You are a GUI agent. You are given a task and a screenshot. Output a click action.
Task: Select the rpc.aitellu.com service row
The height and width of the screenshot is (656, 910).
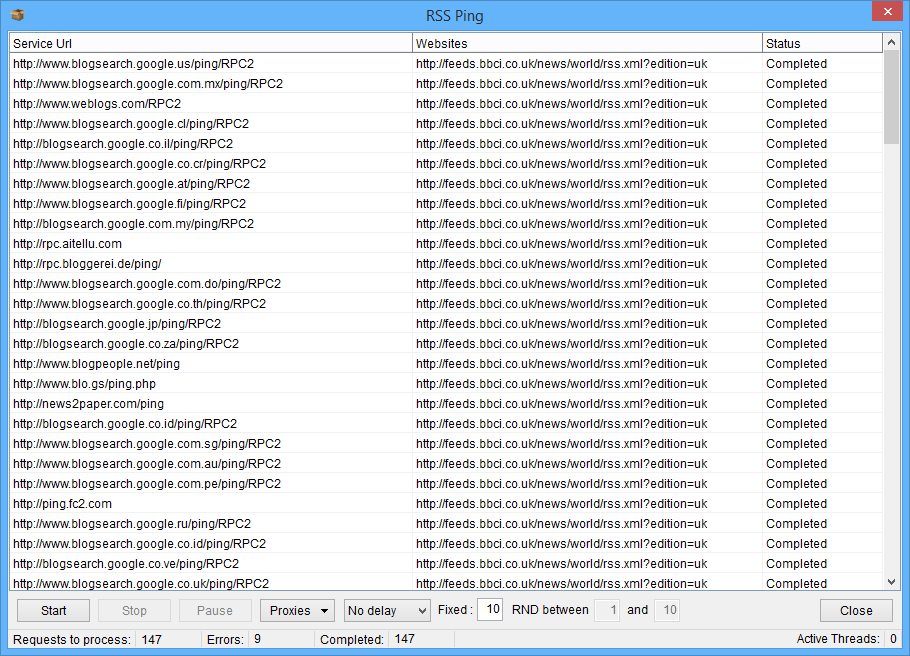click(x=68, y=244)
